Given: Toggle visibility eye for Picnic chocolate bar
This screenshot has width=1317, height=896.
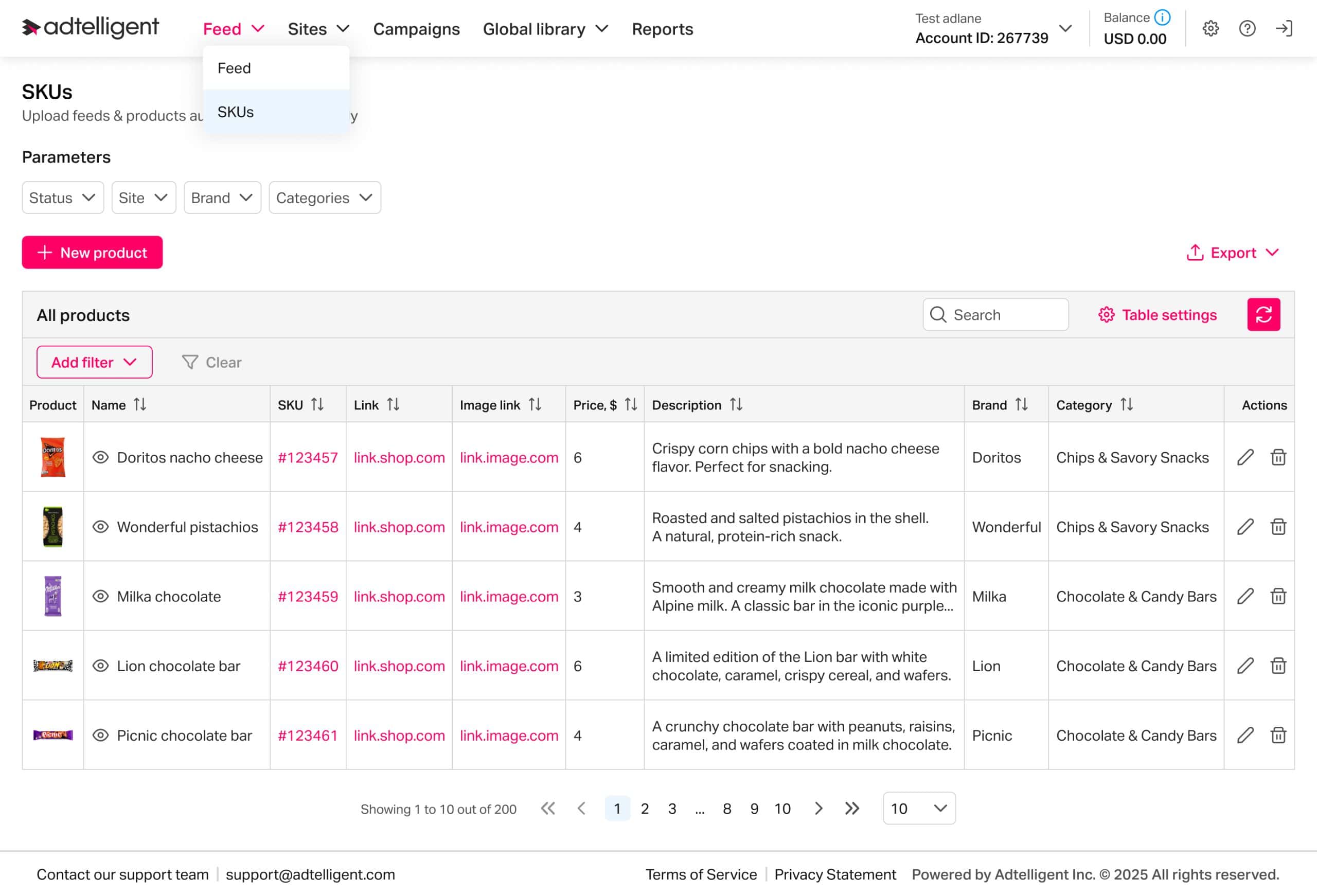Looking at the screenshot, I should tap(100, 736).
